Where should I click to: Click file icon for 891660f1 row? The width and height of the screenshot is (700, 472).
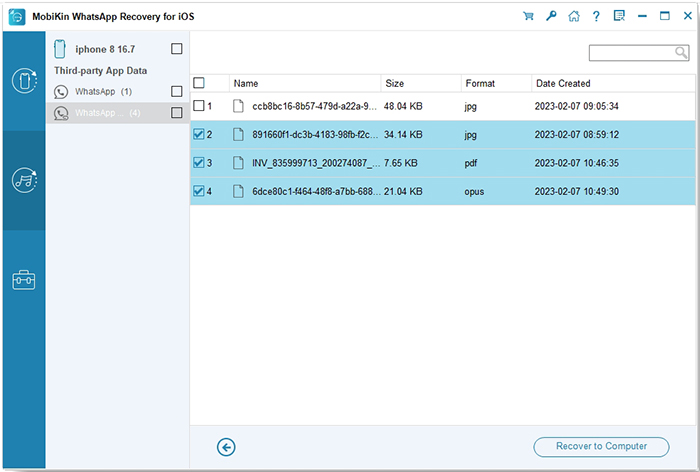tap(239, 134)
